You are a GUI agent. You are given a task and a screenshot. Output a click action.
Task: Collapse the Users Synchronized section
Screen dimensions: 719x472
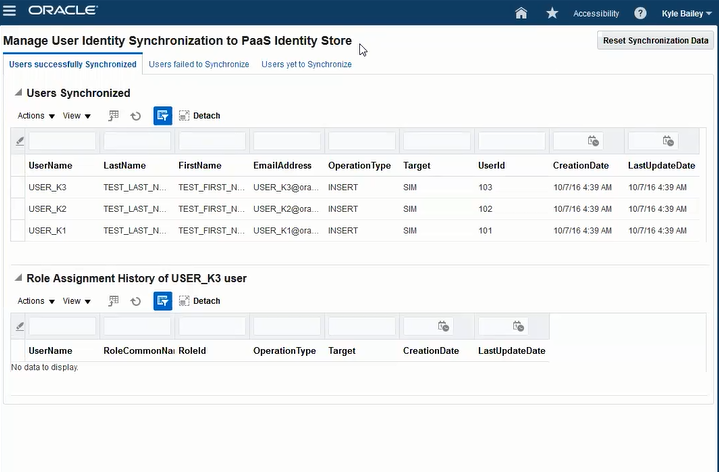(18, 93)
